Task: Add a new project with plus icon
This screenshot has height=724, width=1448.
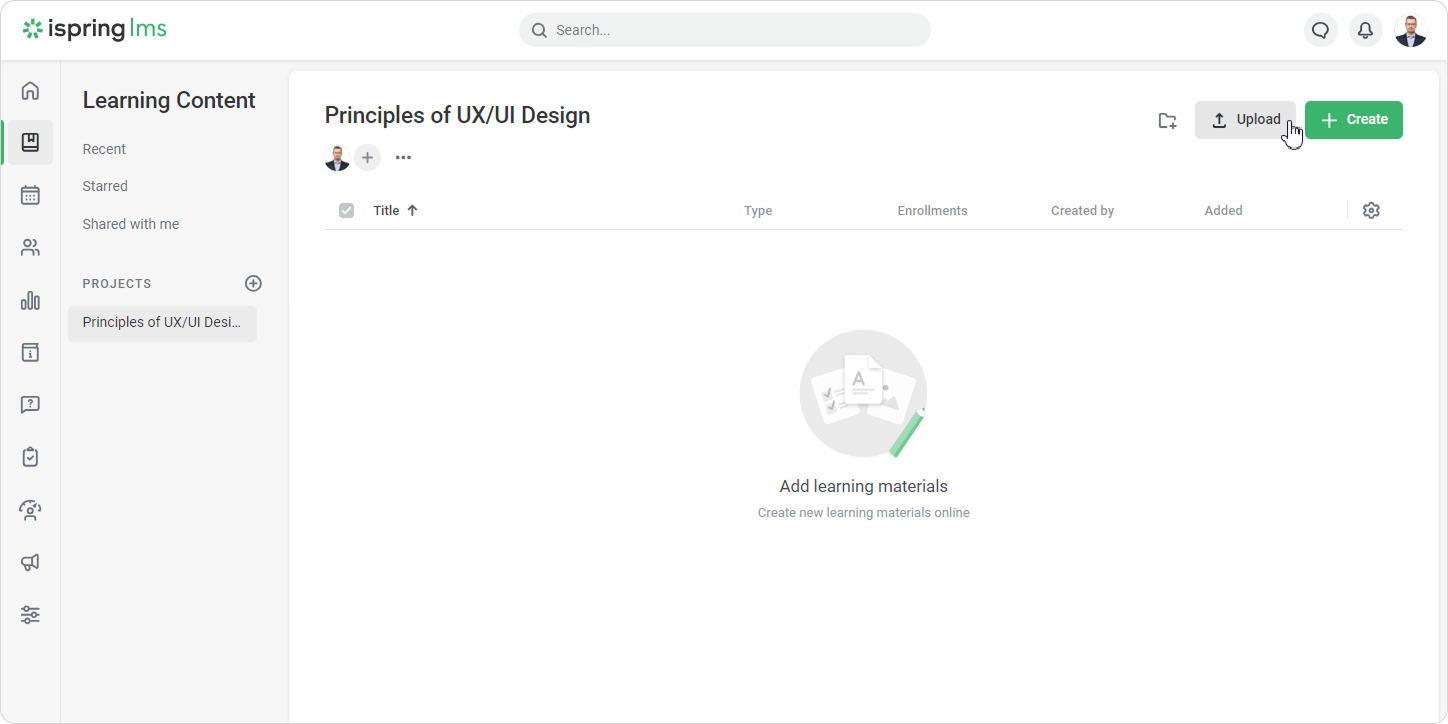Action: [x=253, y=284]
